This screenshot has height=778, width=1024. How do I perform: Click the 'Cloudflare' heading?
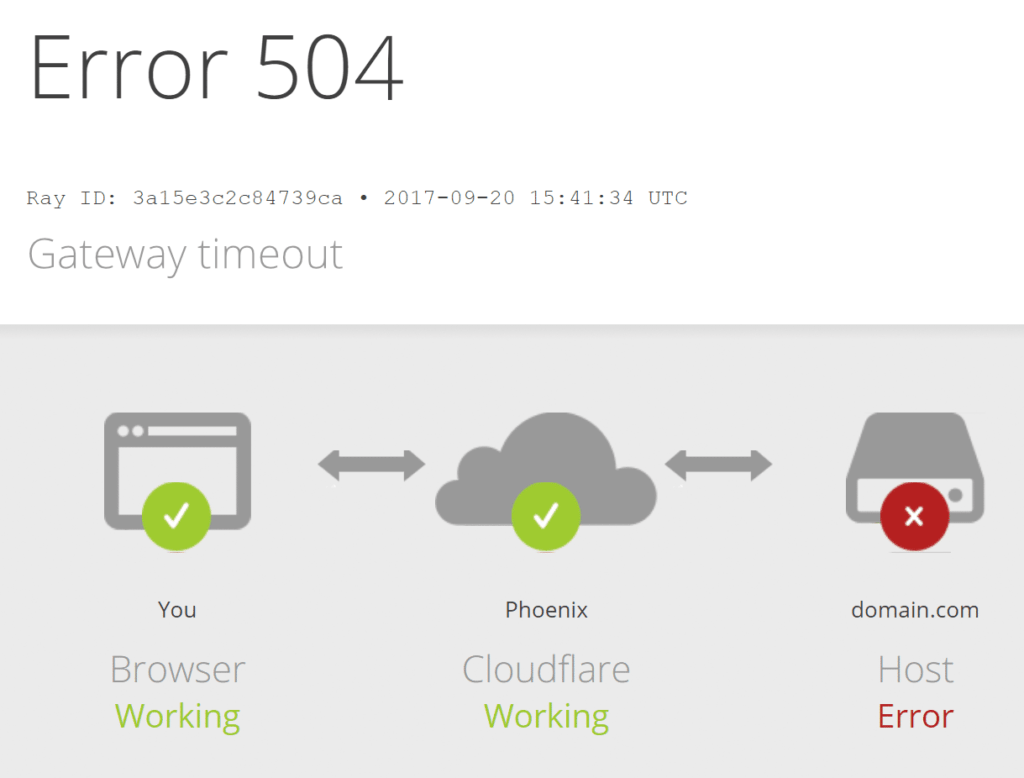(x=547, y=670)
